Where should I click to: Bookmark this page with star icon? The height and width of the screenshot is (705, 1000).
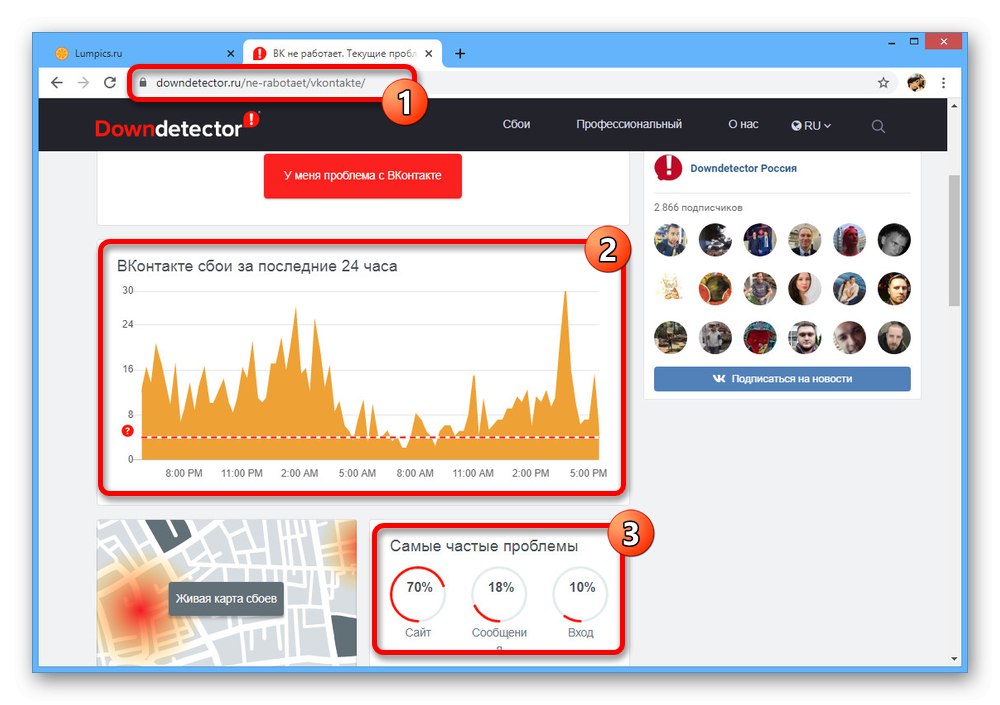tap(883, 82)
